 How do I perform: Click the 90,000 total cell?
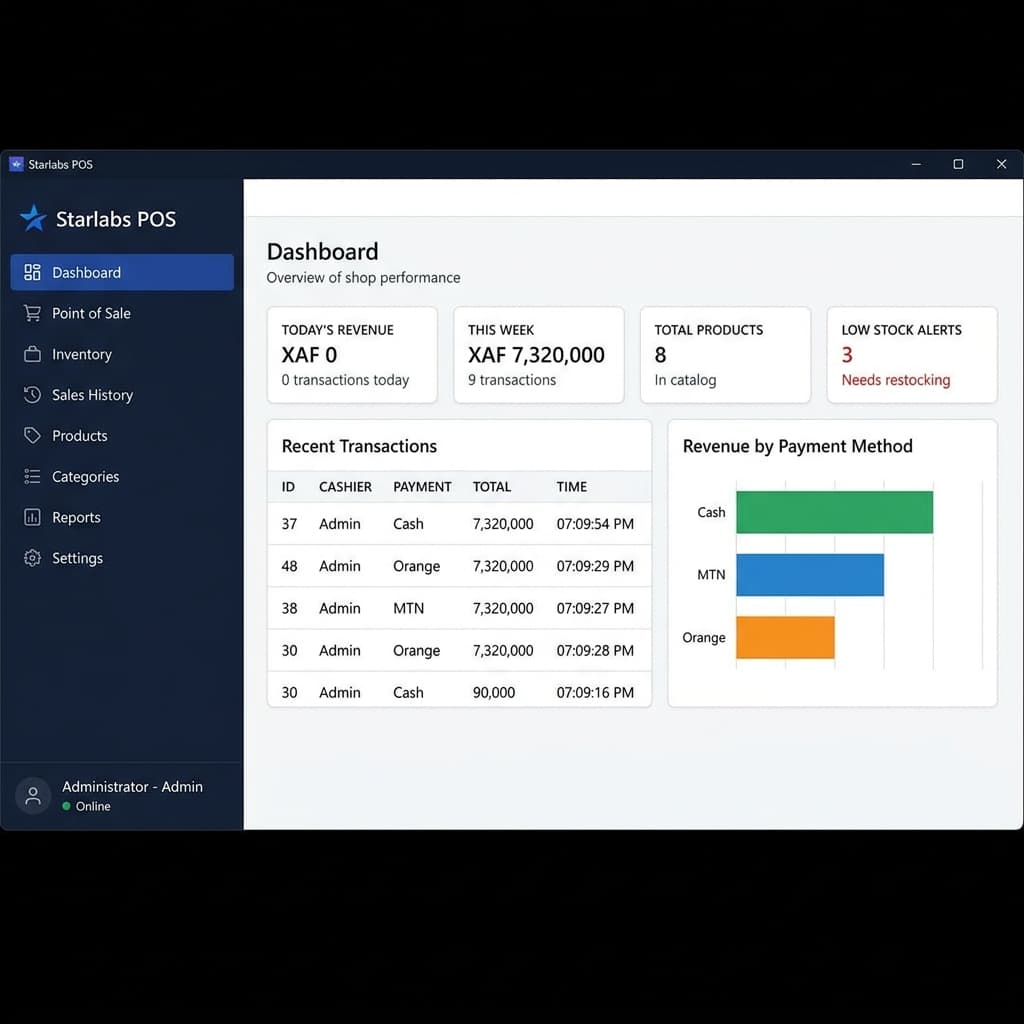494,692
